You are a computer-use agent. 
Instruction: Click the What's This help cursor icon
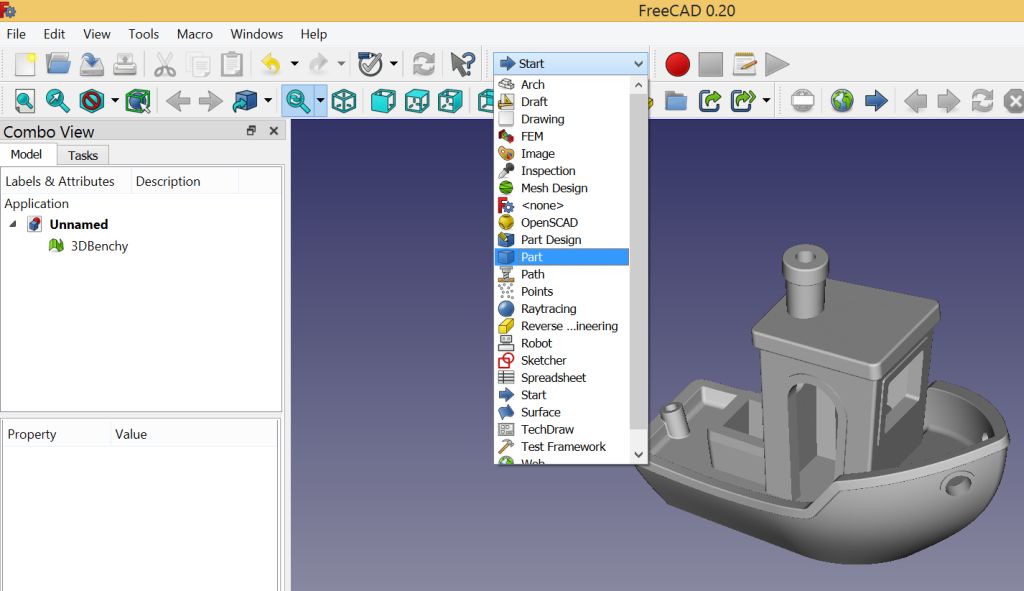point(462,64)
